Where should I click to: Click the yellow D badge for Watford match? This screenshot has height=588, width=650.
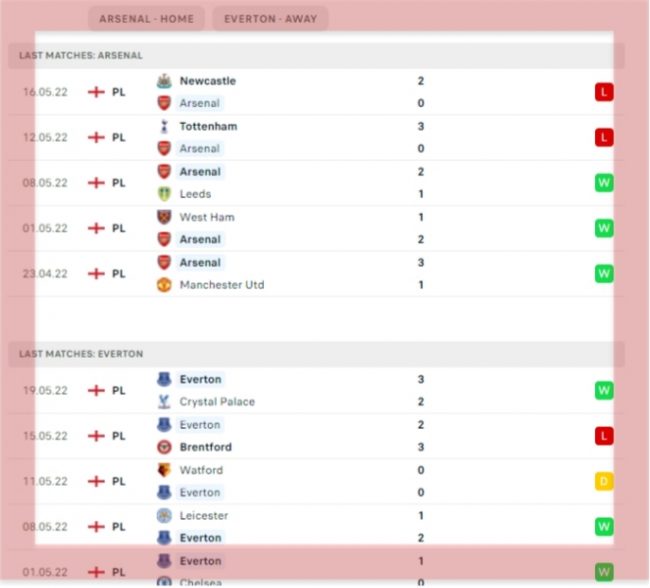603,481
